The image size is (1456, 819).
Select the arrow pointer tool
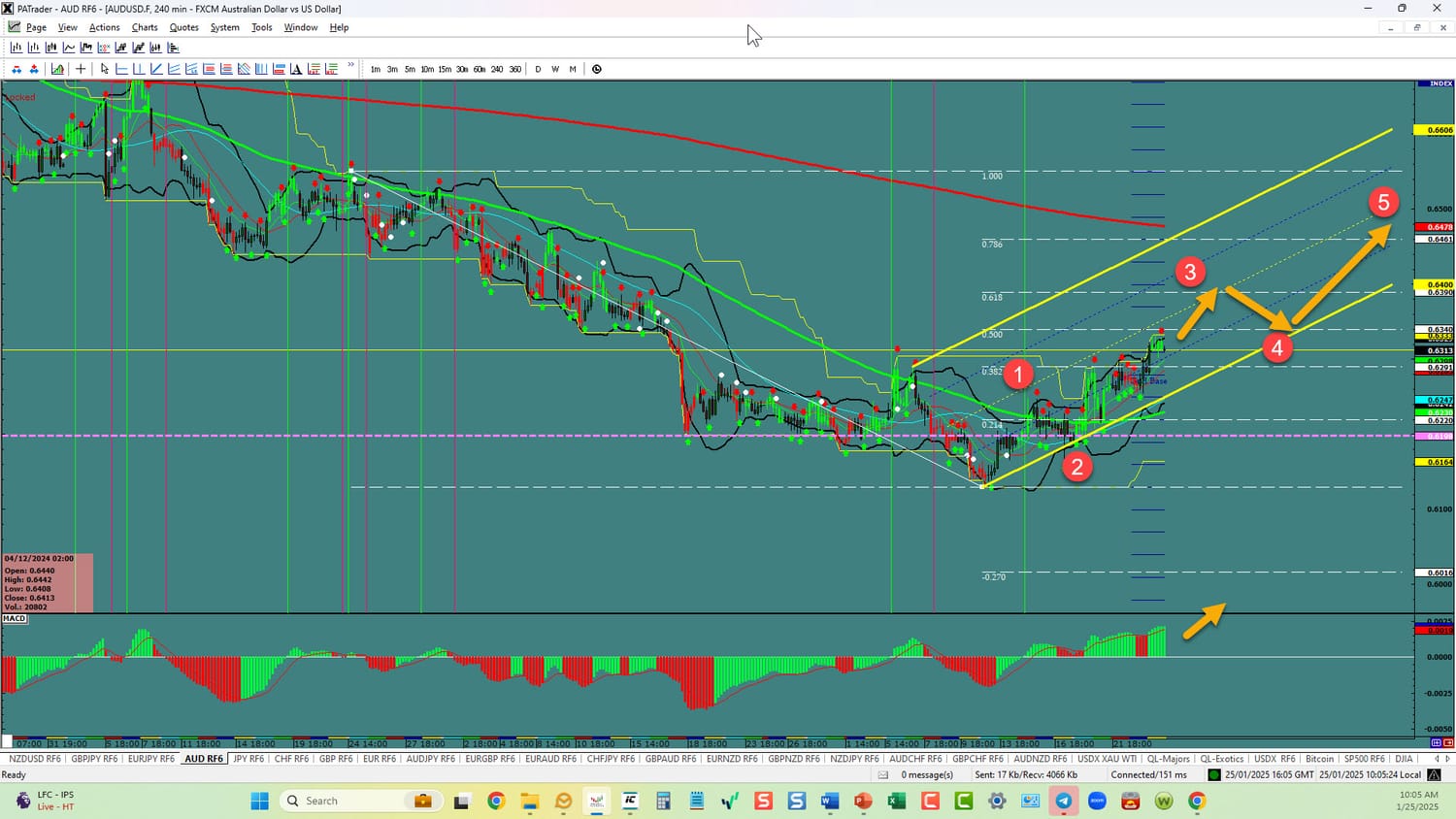click(105, 69)
